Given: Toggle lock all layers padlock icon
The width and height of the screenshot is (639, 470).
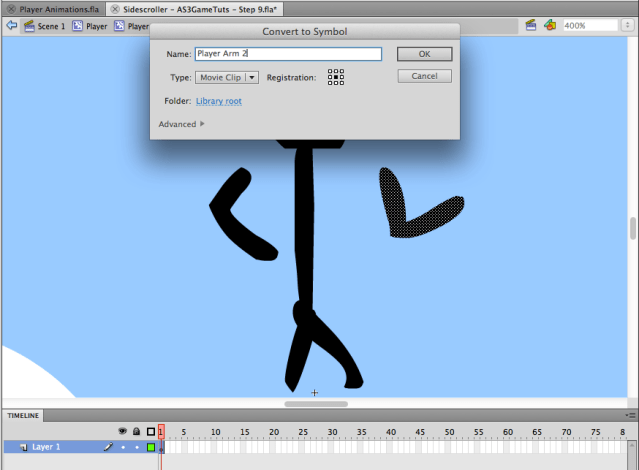Looking at the screenshot, I should 137,431.
